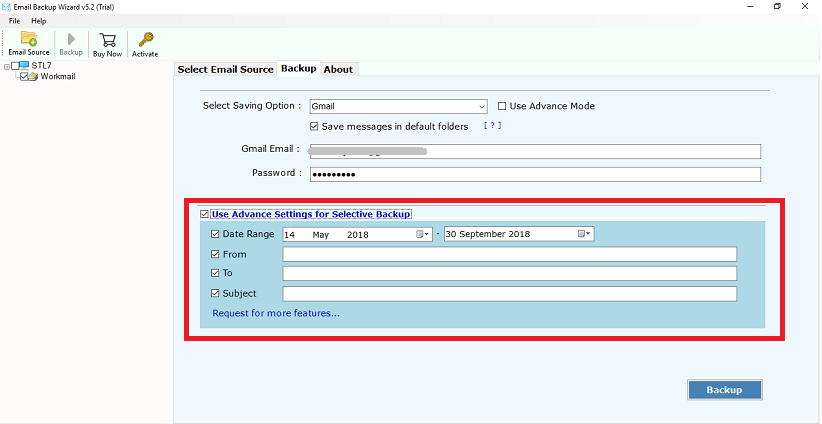Viewport: 822px width, 424px height.
Task: Maximize the Email Backup Wizard window
Action: [x=777, y=6]
